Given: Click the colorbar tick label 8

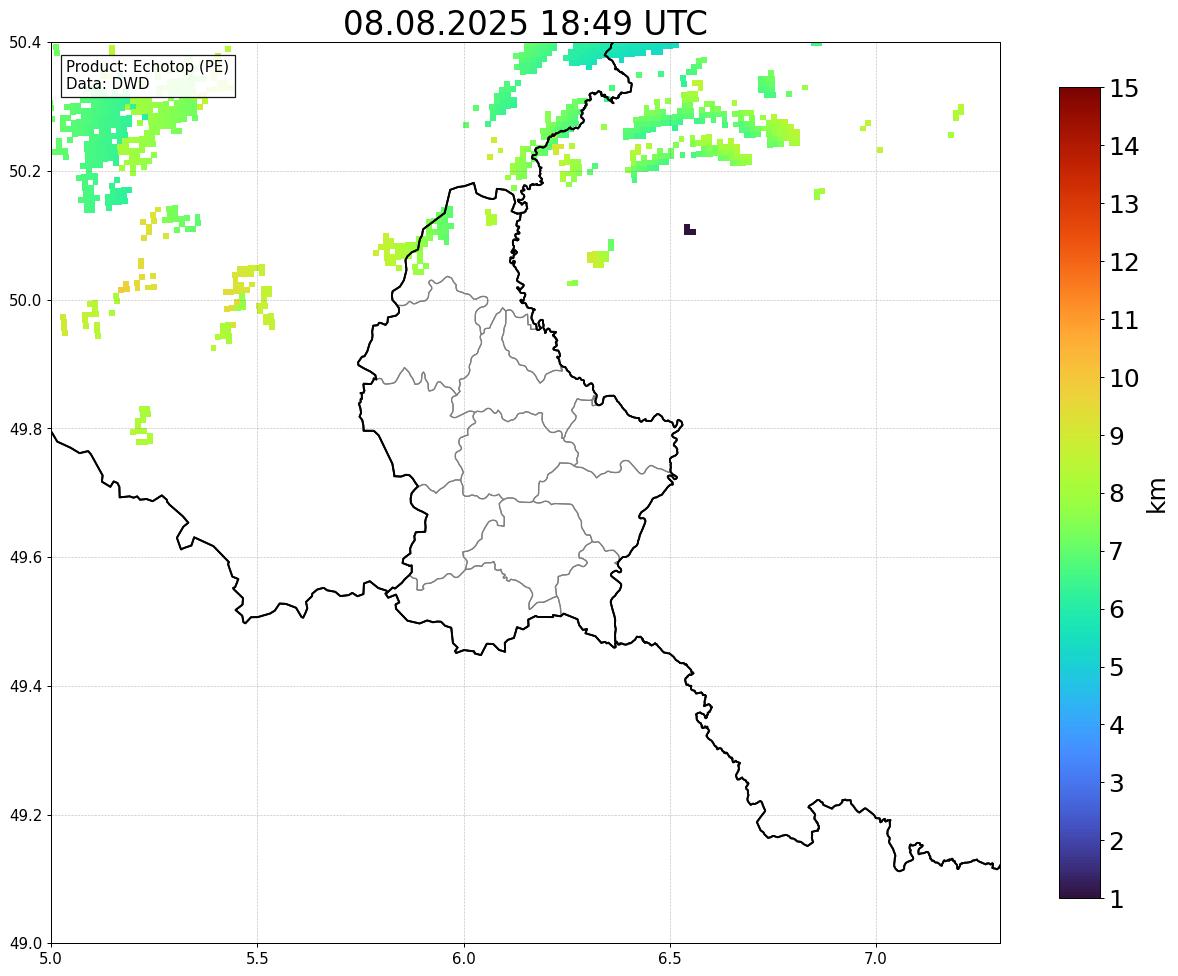Looking at the screenshot, I should pyautogui.click(x=1116, y=494).
